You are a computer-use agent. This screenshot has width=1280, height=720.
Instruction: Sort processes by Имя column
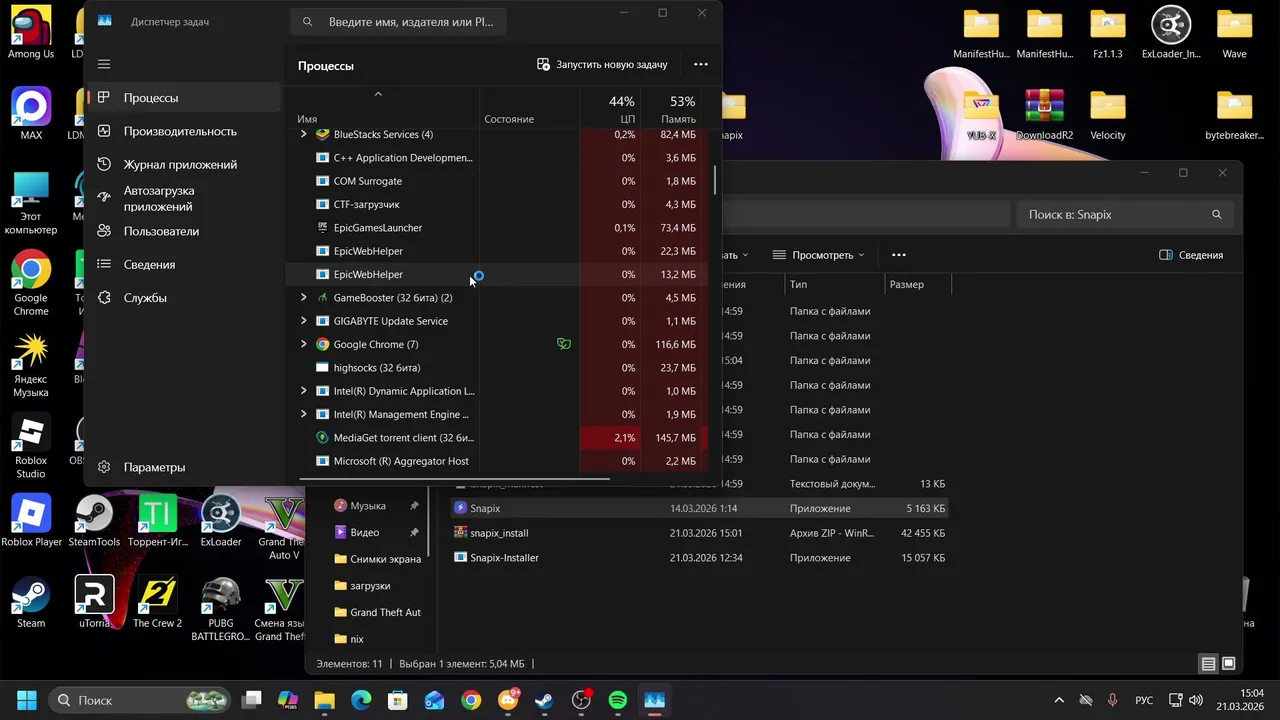pos(383,109)
